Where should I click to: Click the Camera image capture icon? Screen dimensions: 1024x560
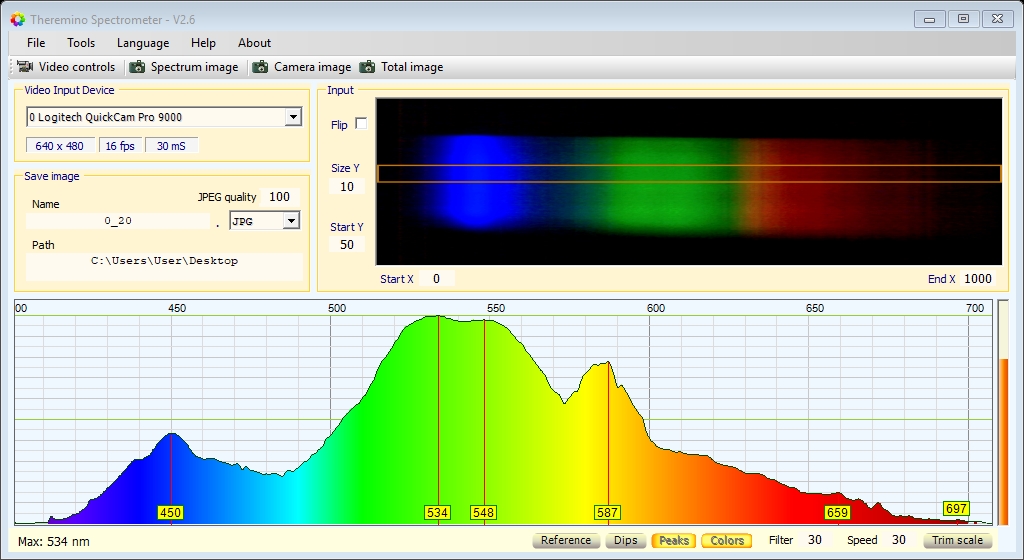261,67
